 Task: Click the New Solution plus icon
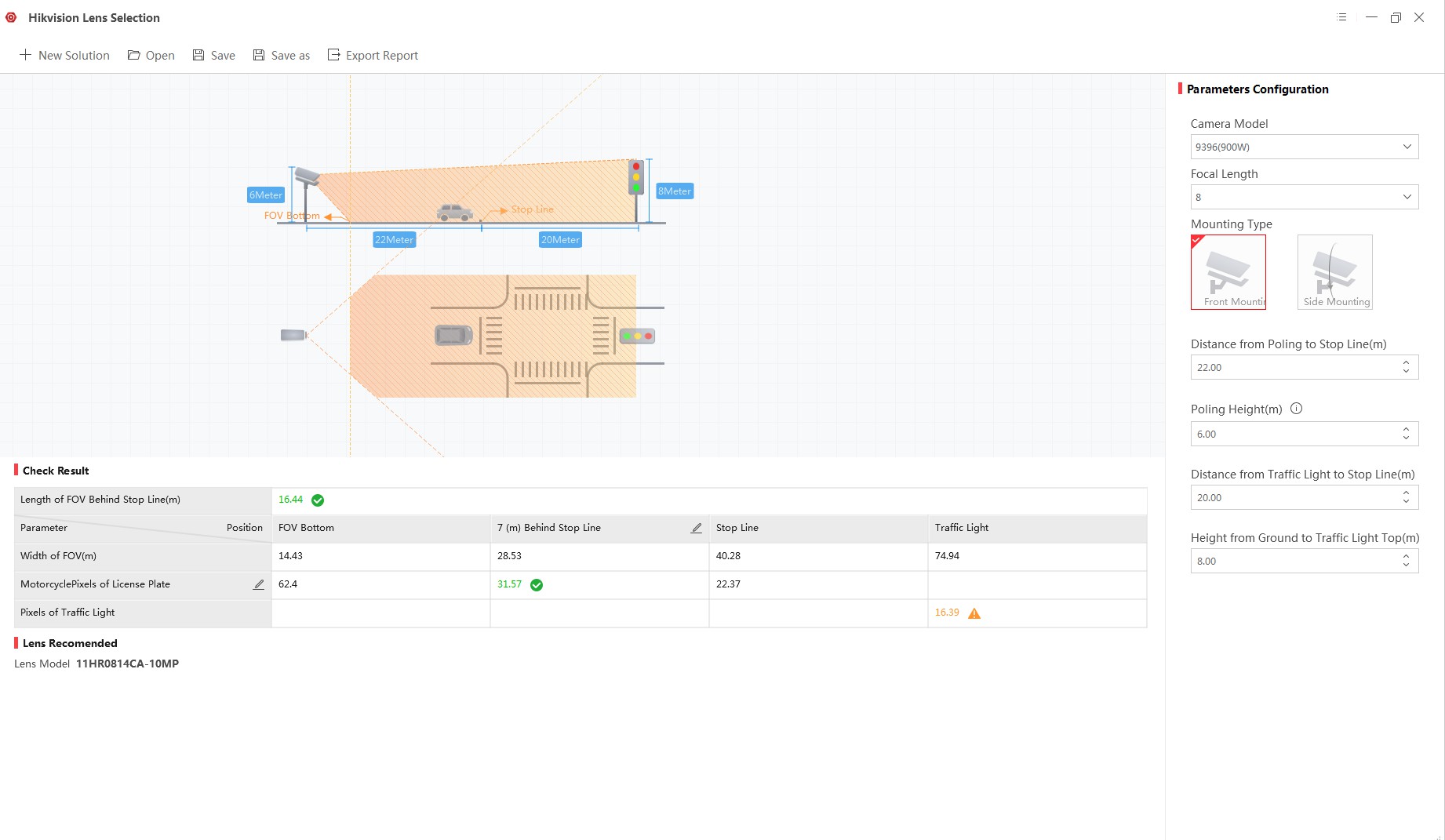(x=25, y=55)
